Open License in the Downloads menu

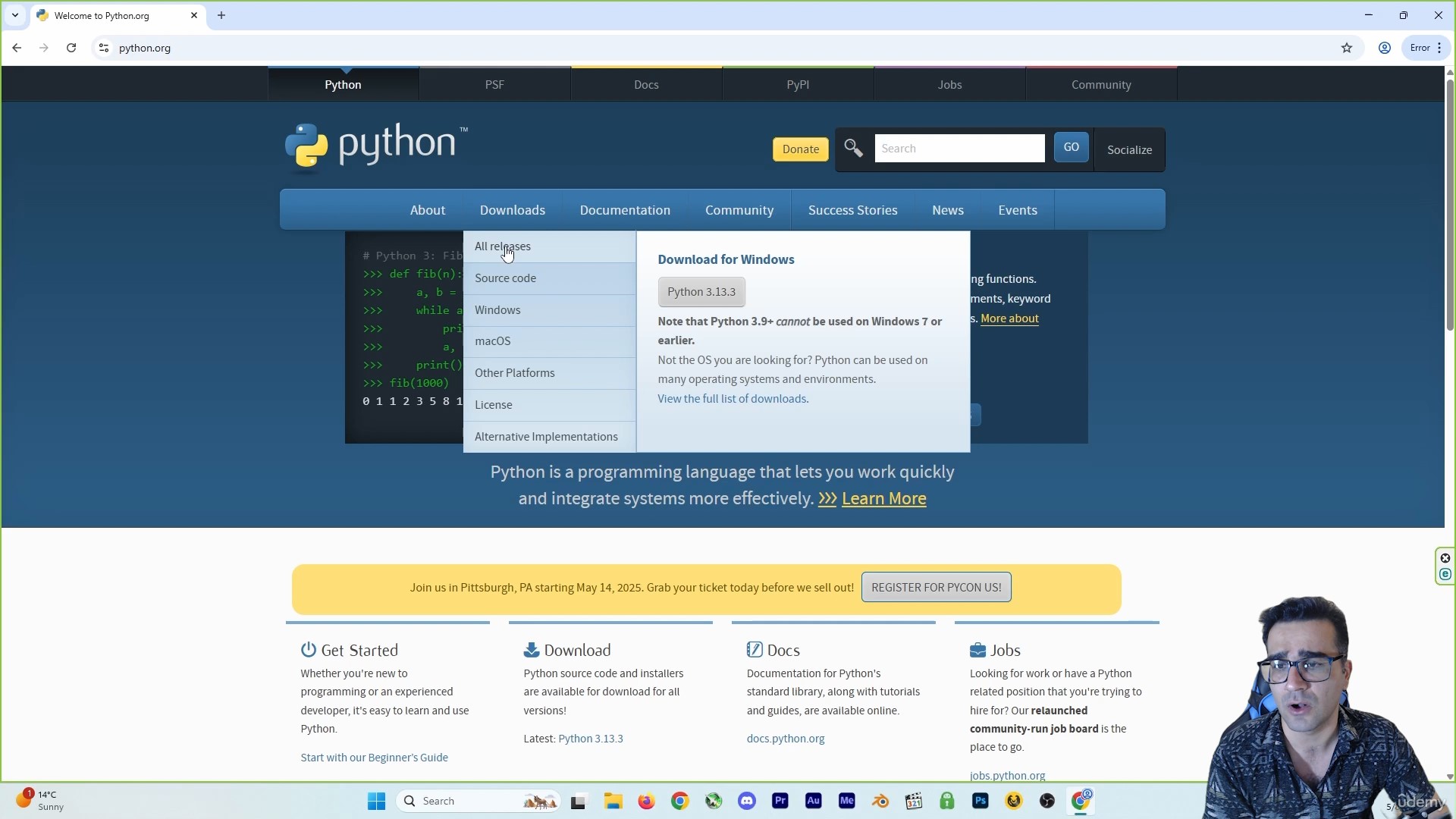click(550, 405)
